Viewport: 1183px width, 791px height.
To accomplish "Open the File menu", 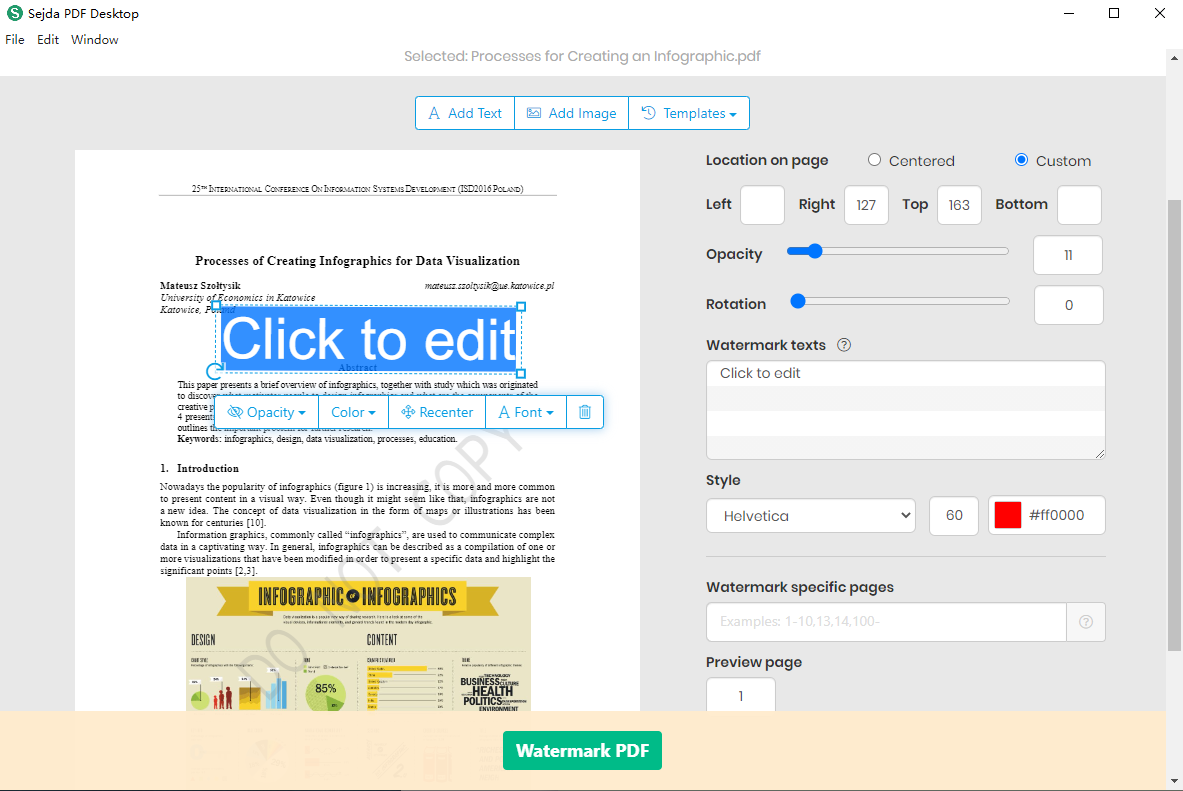I will (15, 39).
